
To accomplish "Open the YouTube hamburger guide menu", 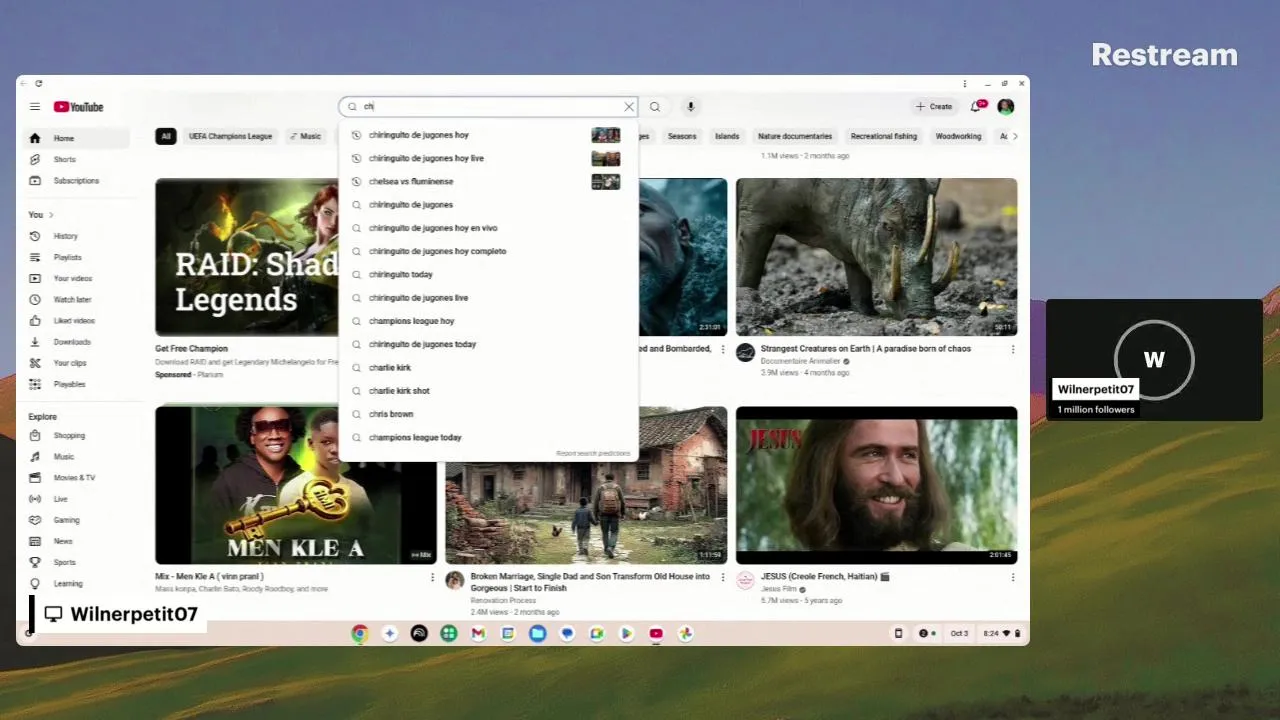I will (35, 107).
